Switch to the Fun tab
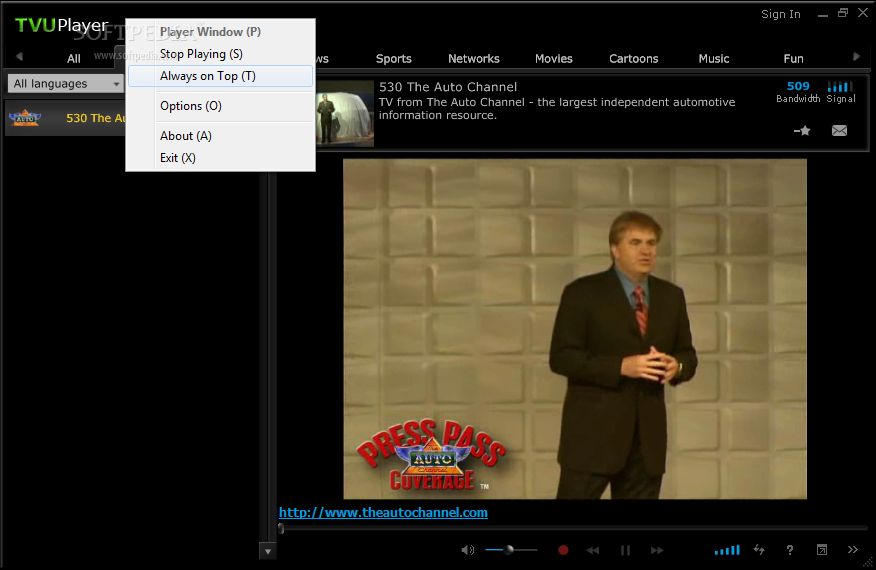Screen dimensions: 876x570 click(x=793, y=59)
